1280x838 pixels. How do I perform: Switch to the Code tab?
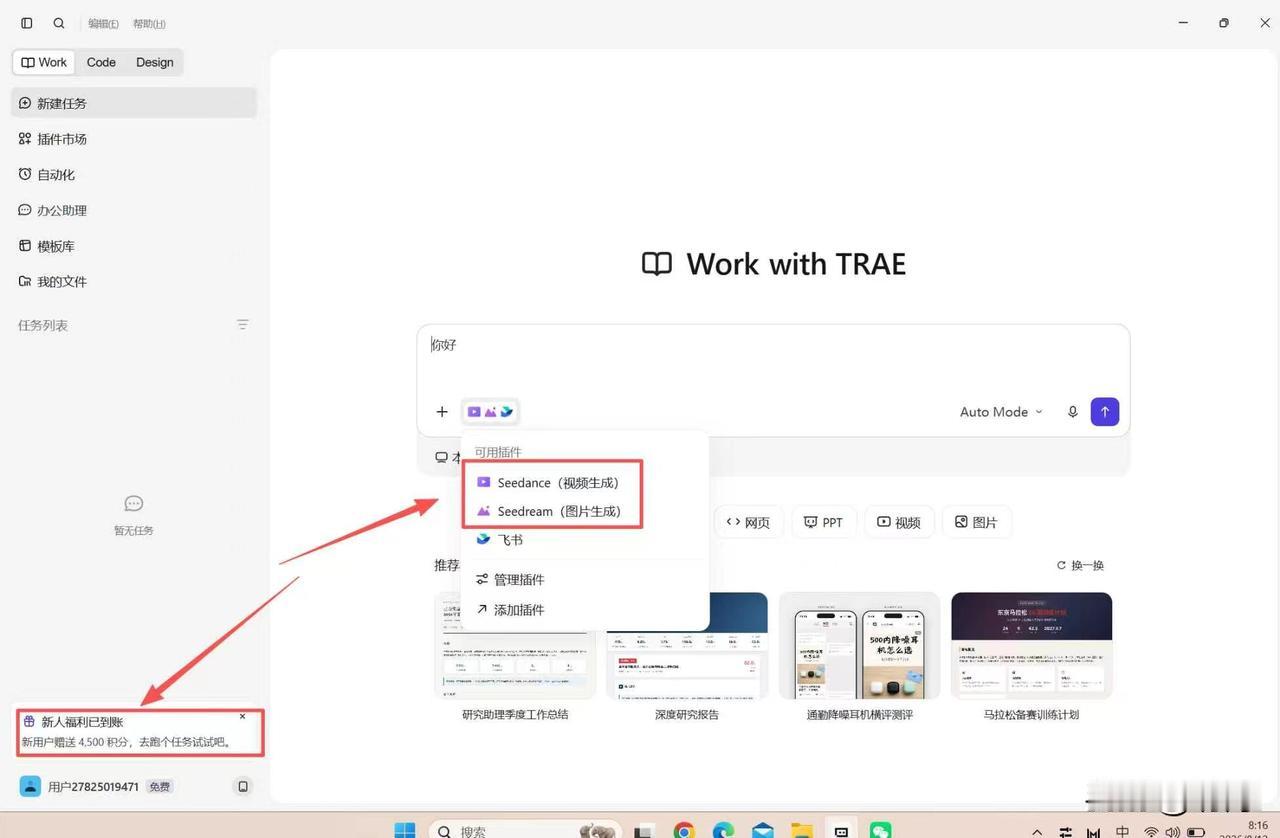pos(101,62)
